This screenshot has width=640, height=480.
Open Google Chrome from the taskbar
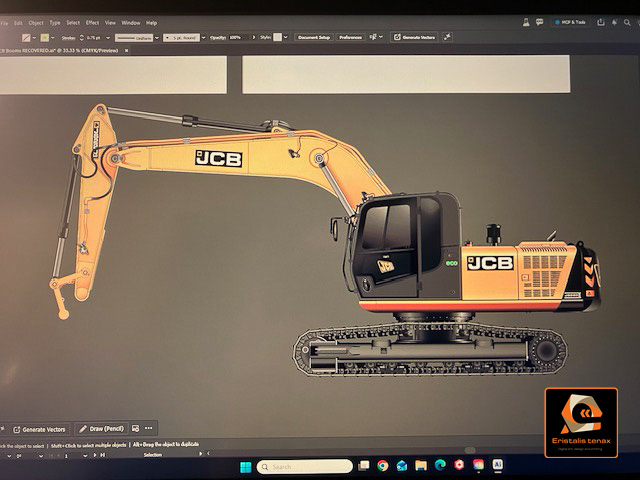[382, 466]
